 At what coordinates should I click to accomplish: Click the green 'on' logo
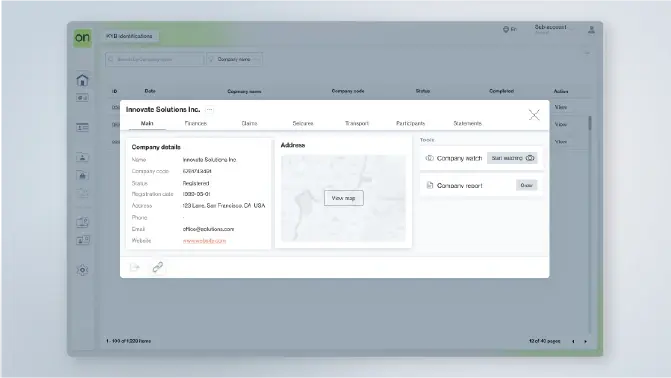[83, 38]
